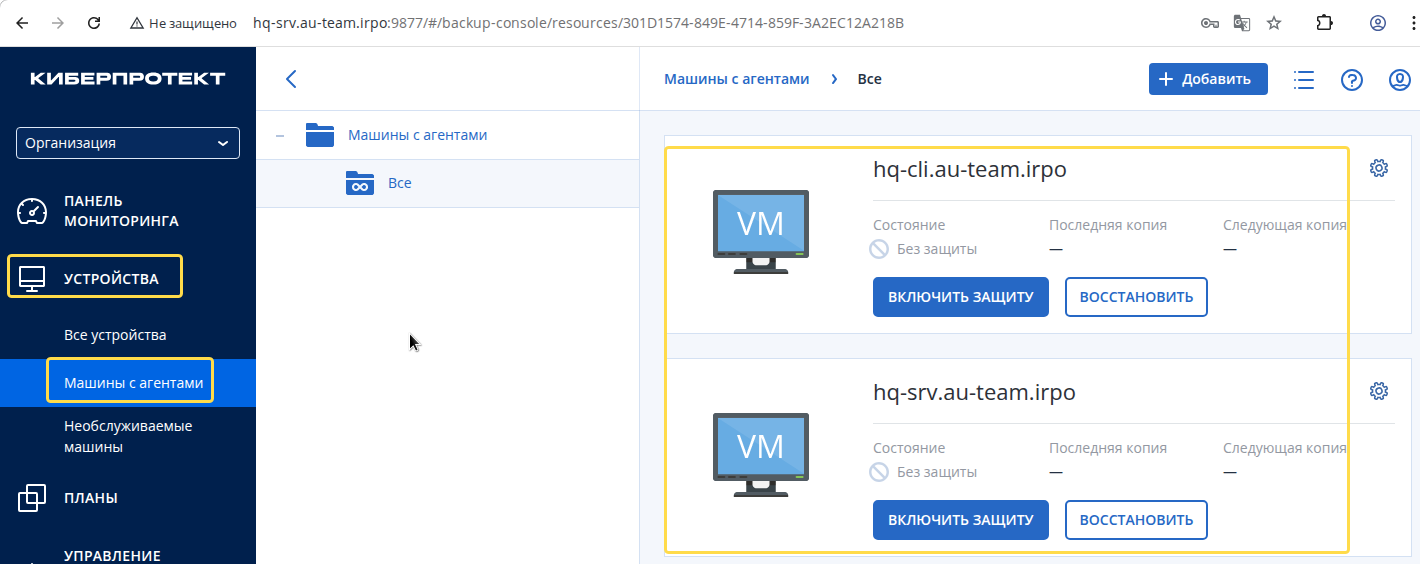Open the Управление sidebar section
This screenshot has height=564, width=1420.
(112, 555)
